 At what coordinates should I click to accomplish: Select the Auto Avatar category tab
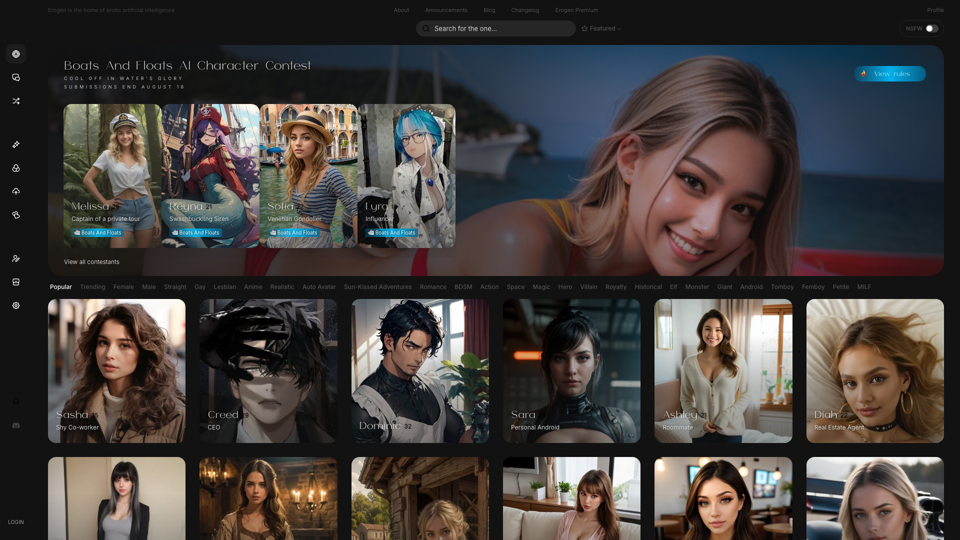[x=319, y=287]
